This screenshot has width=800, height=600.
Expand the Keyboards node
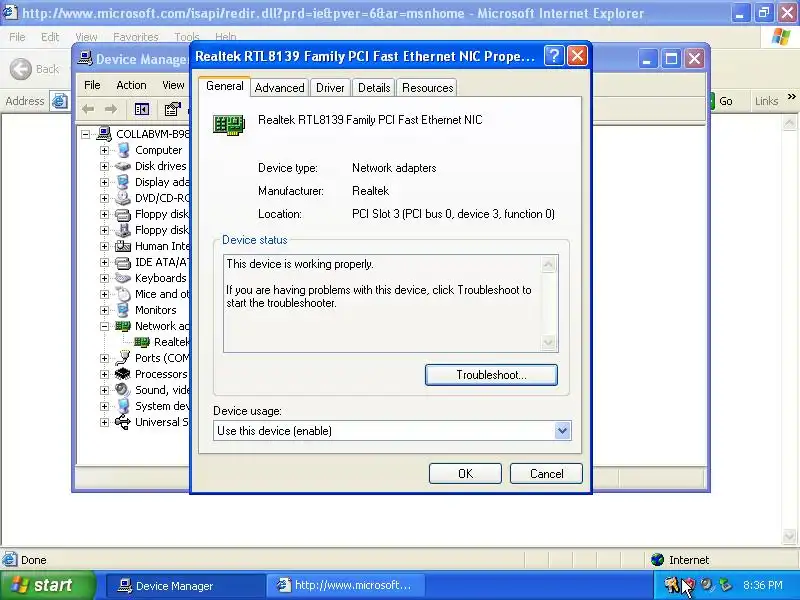[x=105, y=278]
